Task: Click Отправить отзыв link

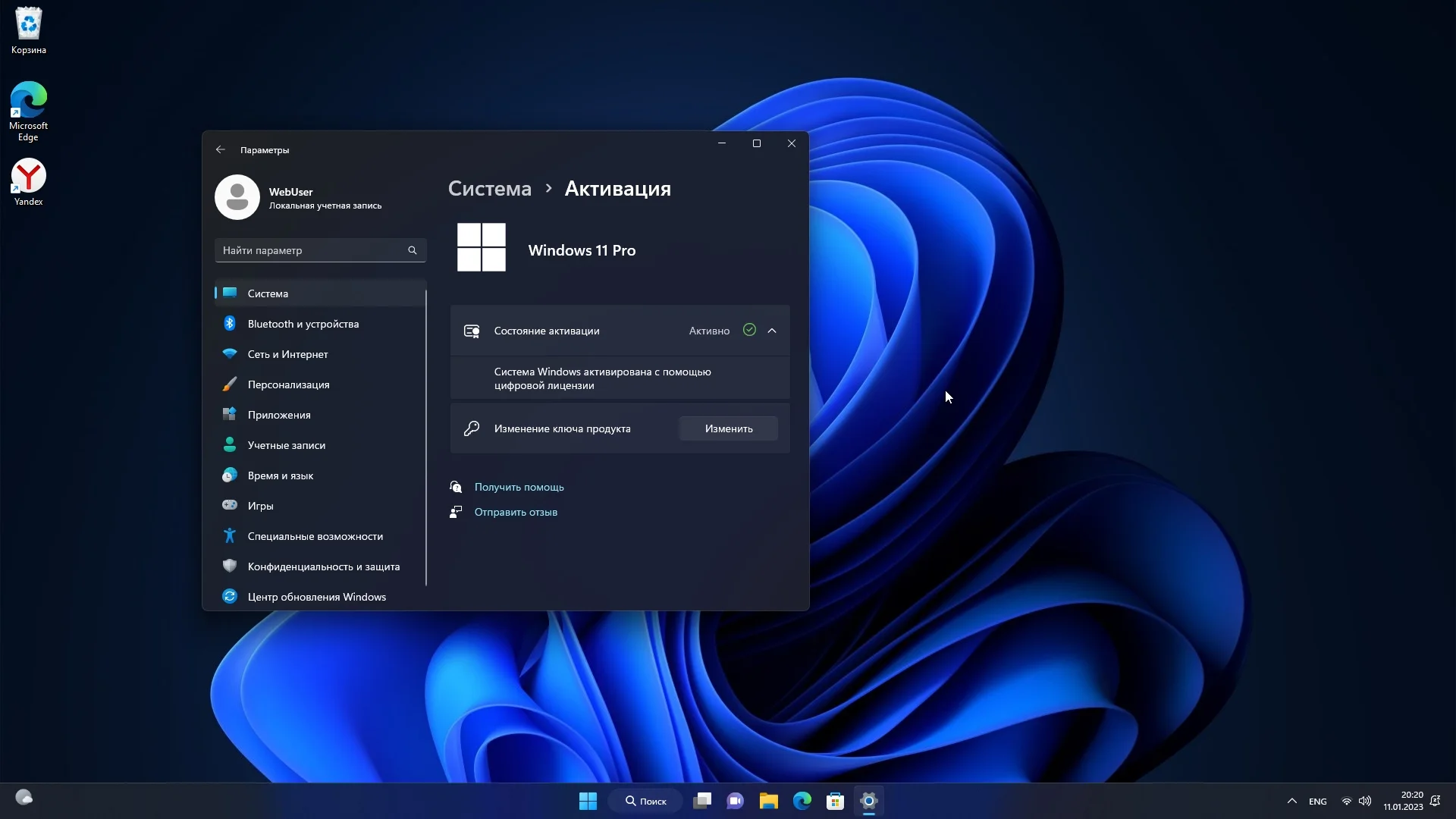Action: tap(516, 512)
